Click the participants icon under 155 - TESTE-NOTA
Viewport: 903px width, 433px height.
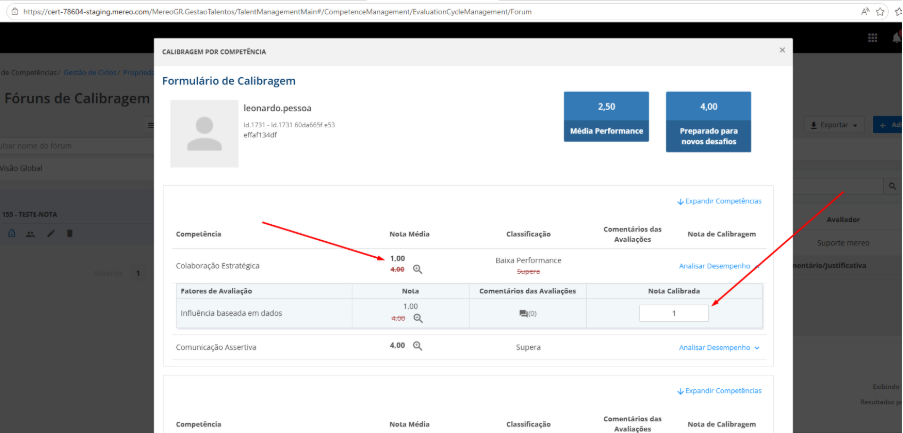[x=31, y=234]
